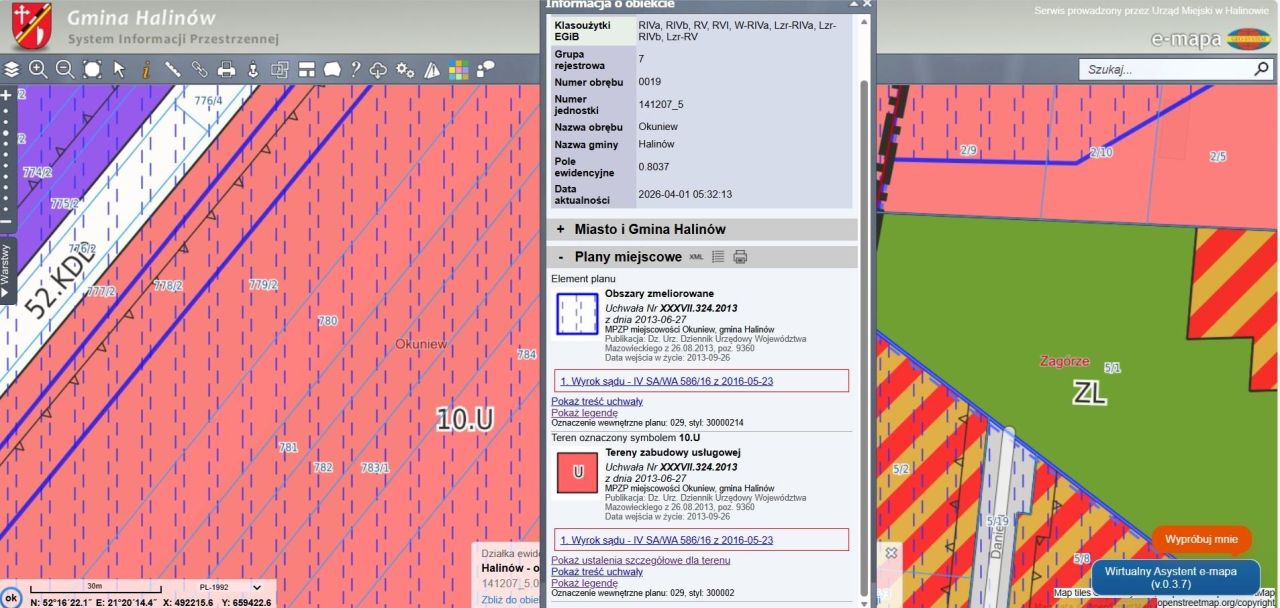The width and height of the screenshot is (1280, 608).
Task: Select the measure ruler tool
Action: click(172, 69)
